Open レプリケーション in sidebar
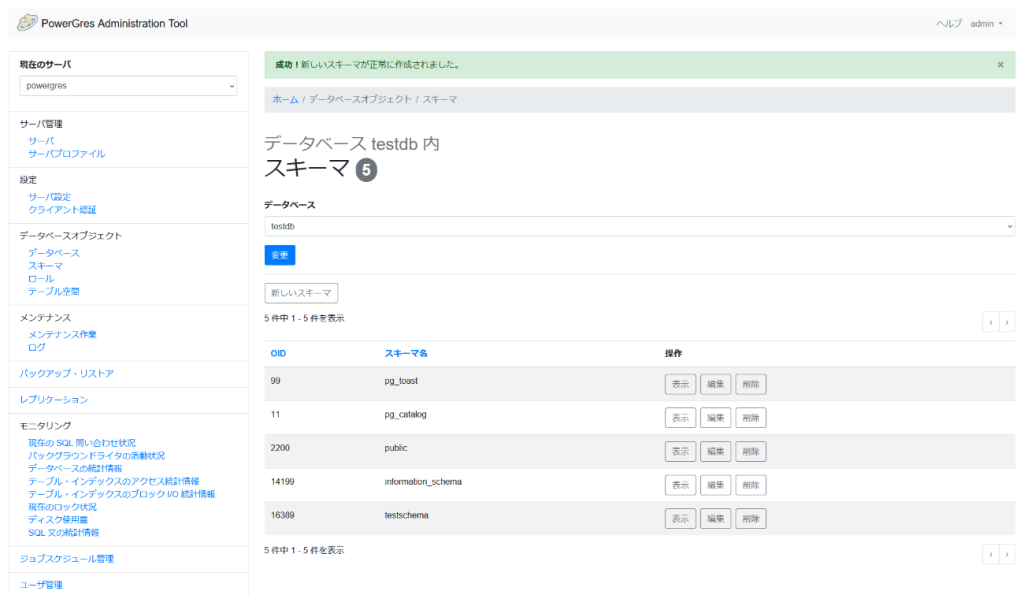This screenshot has height=595, width=1024. coord(54,400)
